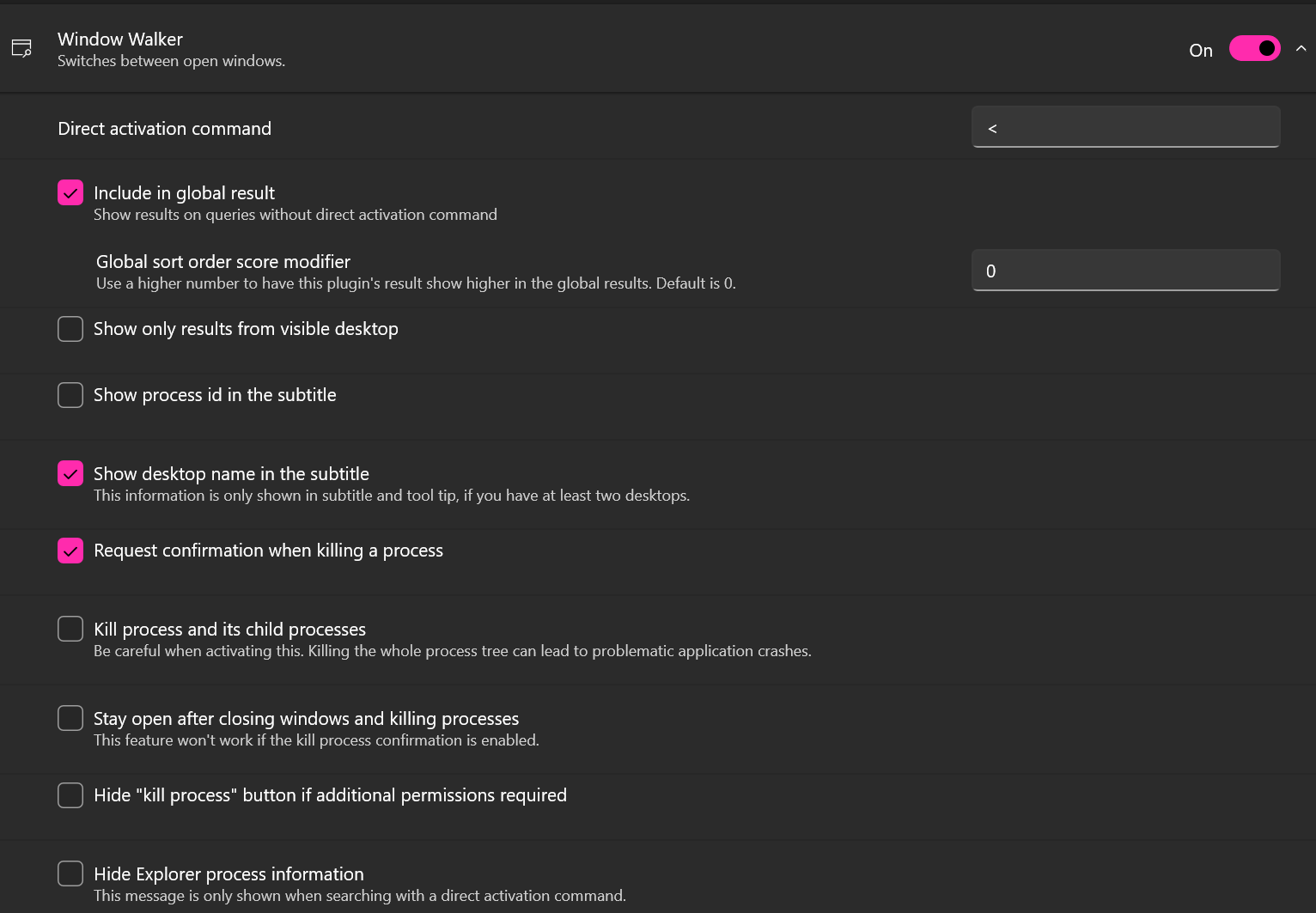Image resolution: width=1316 pixels, height=913 pixels.
Task: Click the note "This feature won't work if the kill process confirmation is enabled"
Action: click(x=316, y=740)
